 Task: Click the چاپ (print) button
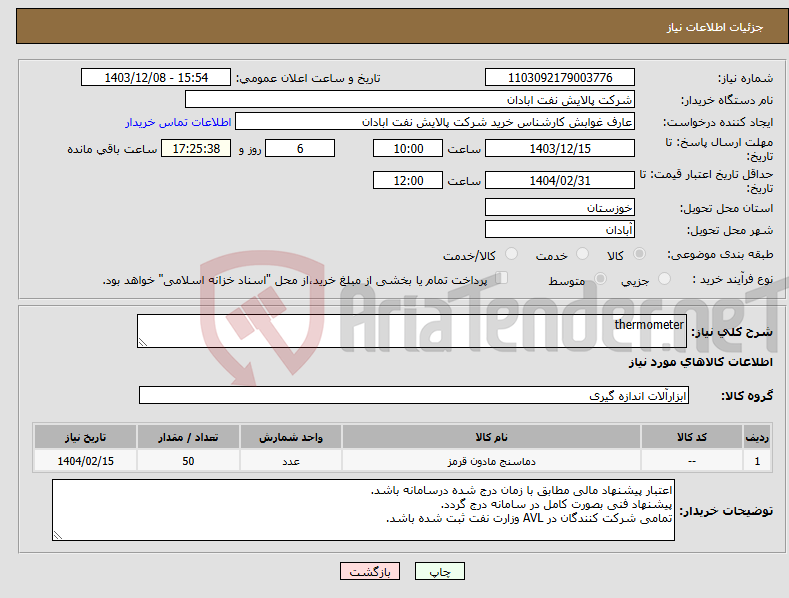439,571
